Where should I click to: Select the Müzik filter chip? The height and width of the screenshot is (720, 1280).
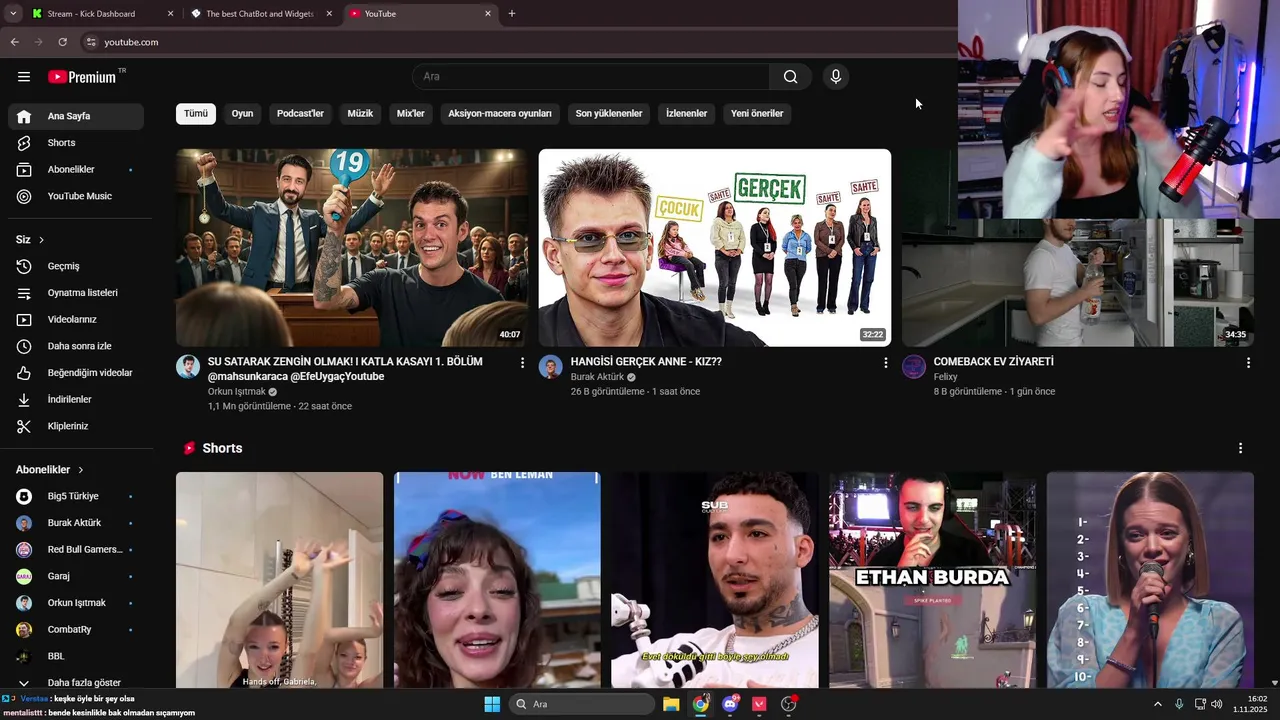(360, 113)
